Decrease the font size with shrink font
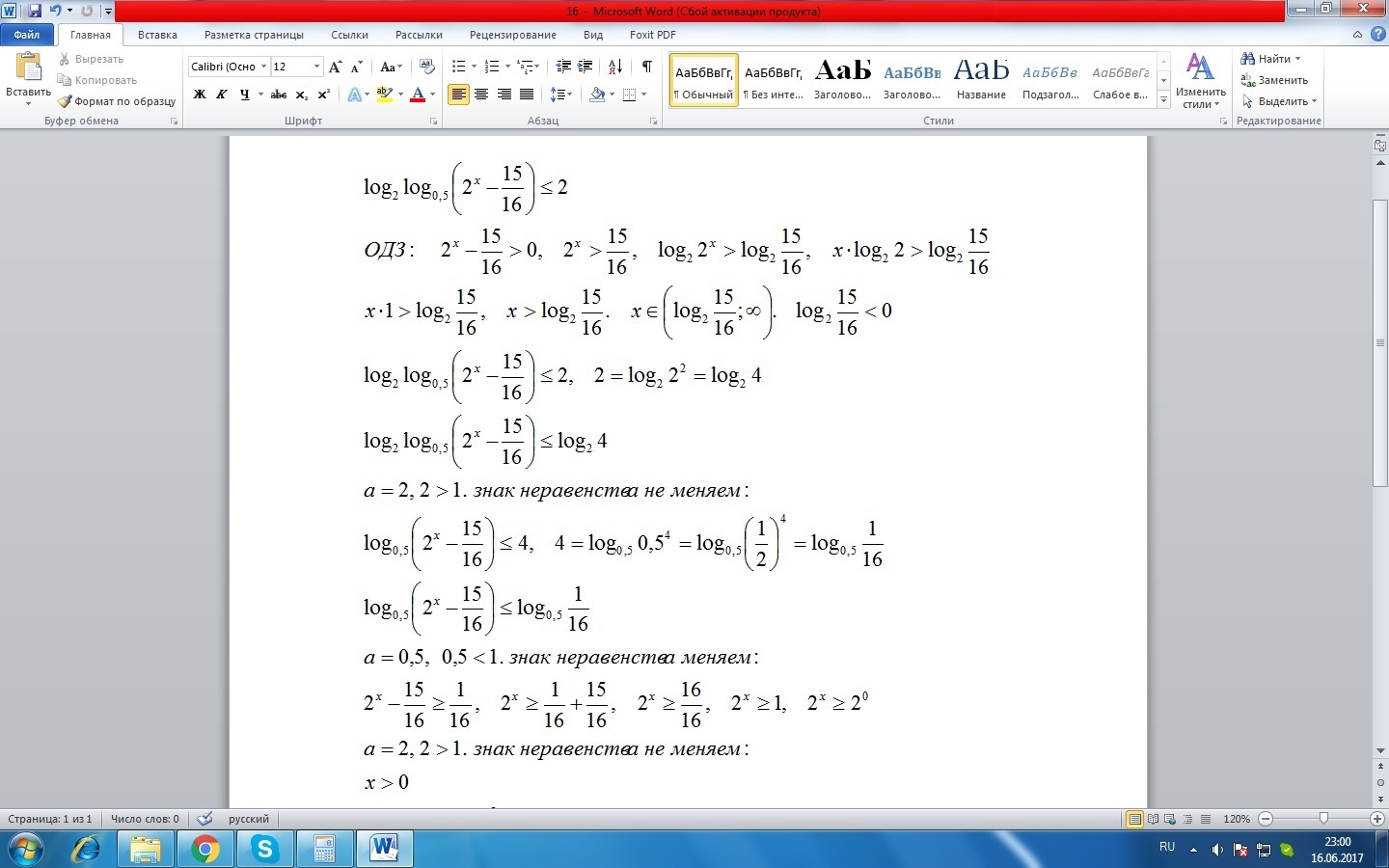The width and height of the screenshot is (1389, 868). tap(356, 67)
